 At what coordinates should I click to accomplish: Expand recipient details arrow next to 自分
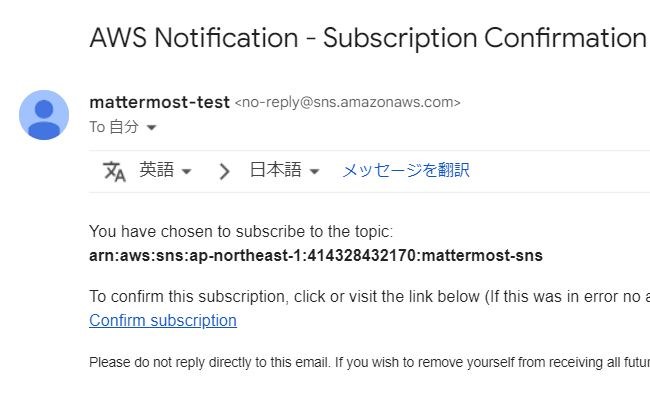[x=152, y=128]
